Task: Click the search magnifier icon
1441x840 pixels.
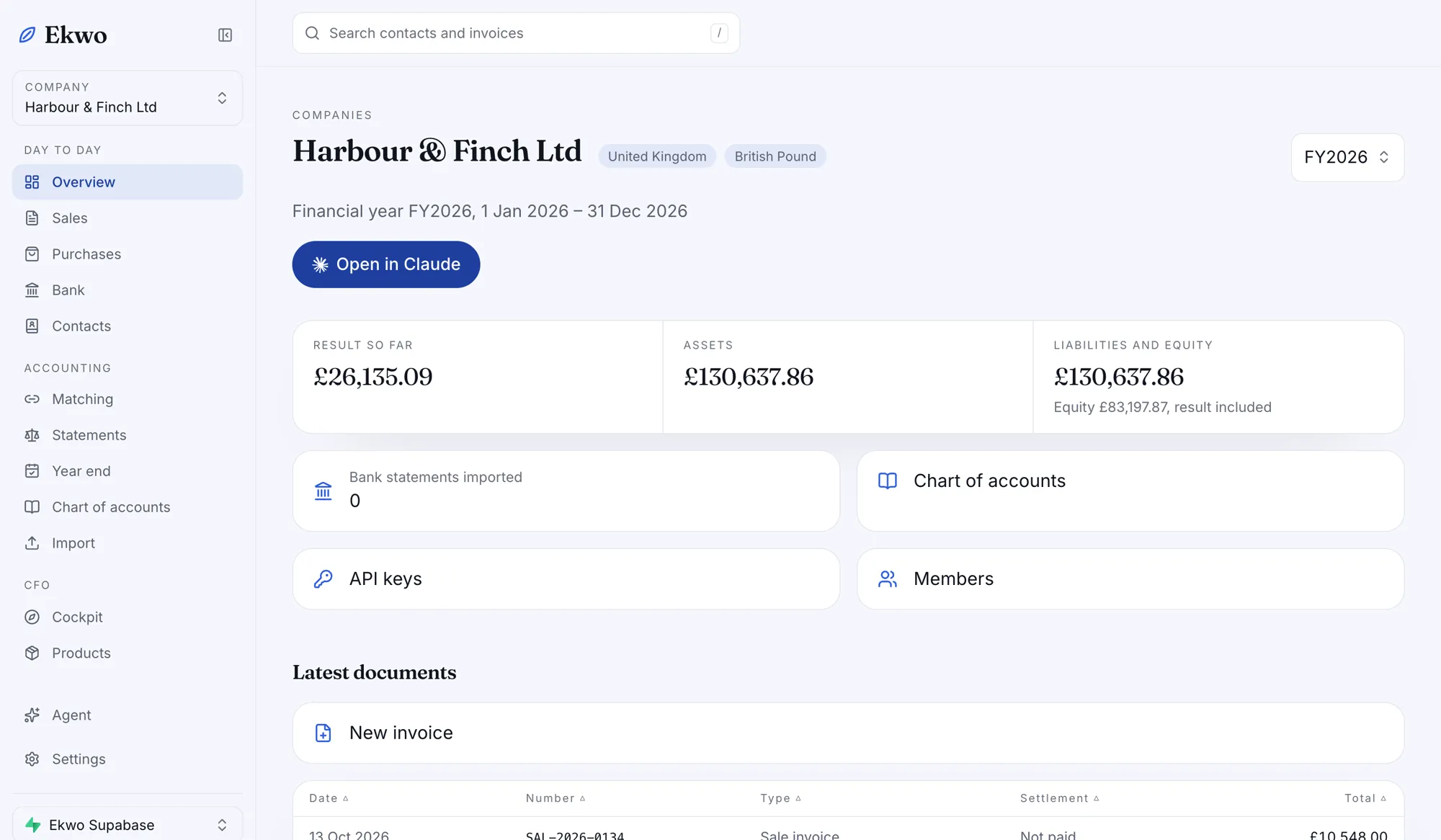Action: tap(312, 33)
